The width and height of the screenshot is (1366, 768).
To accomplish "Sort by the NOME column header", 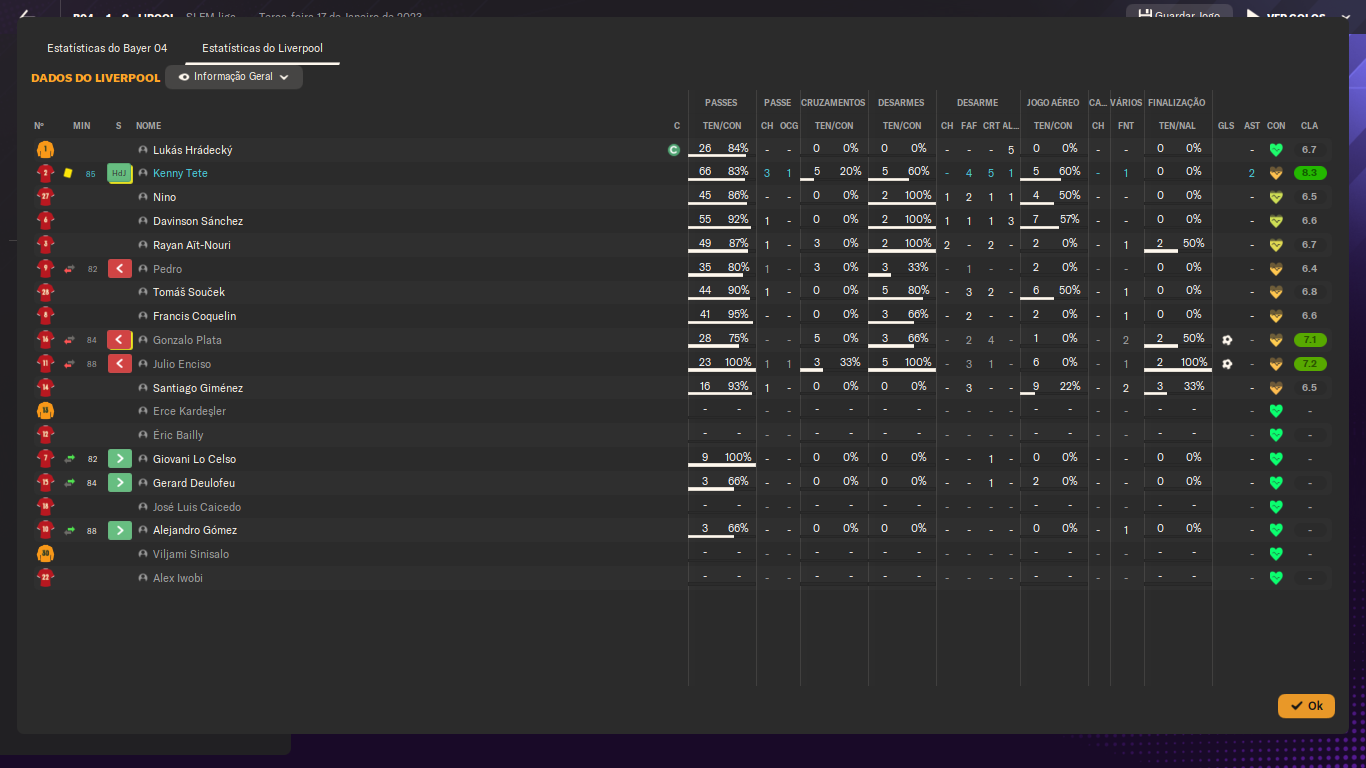I will tap(149, 126).
